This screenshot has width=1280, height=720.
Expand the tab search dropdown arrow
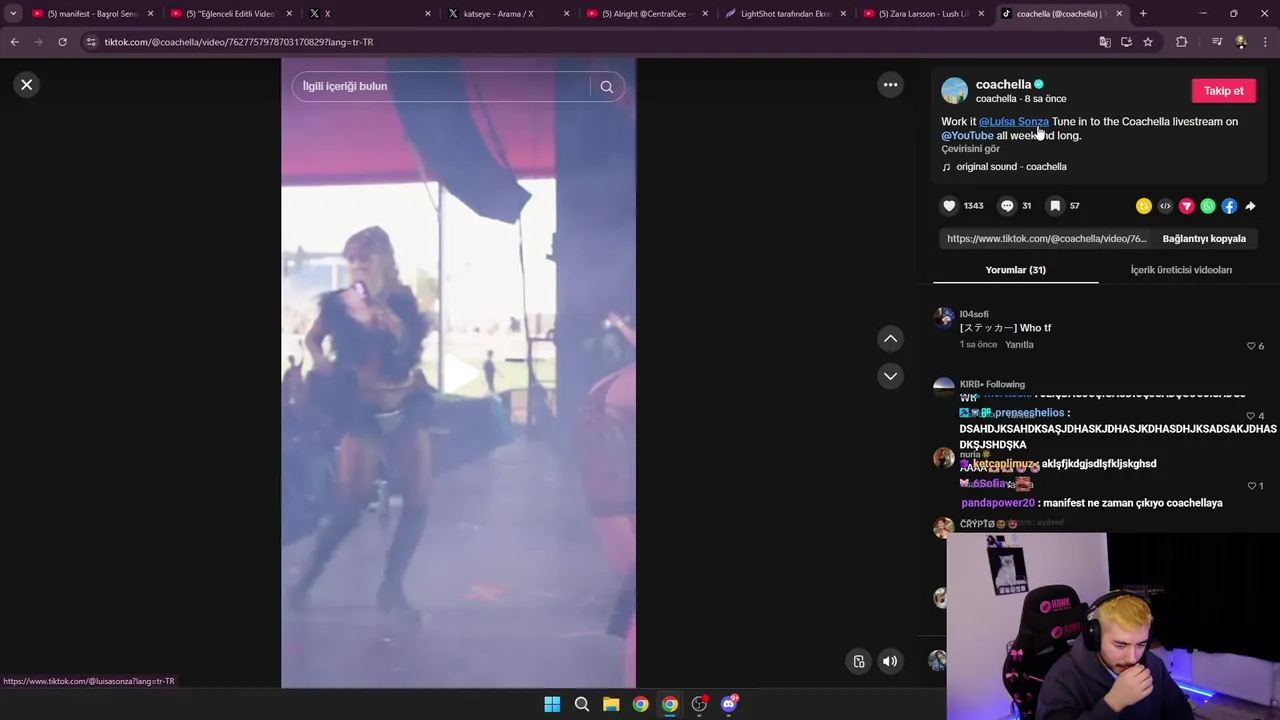[x=13, y=14]
